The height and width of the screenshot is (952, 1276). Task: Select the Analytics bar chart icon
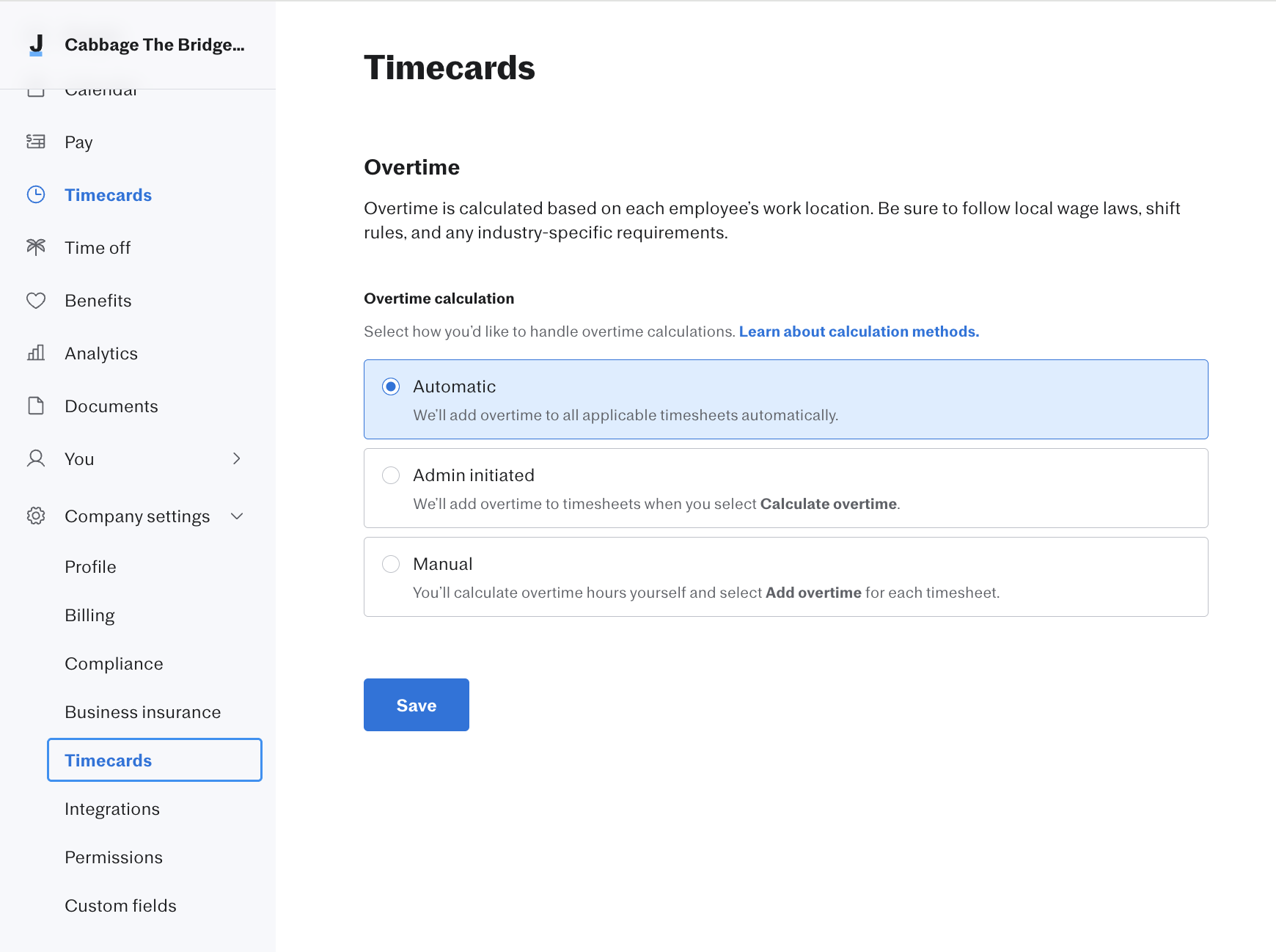(36, 353)
